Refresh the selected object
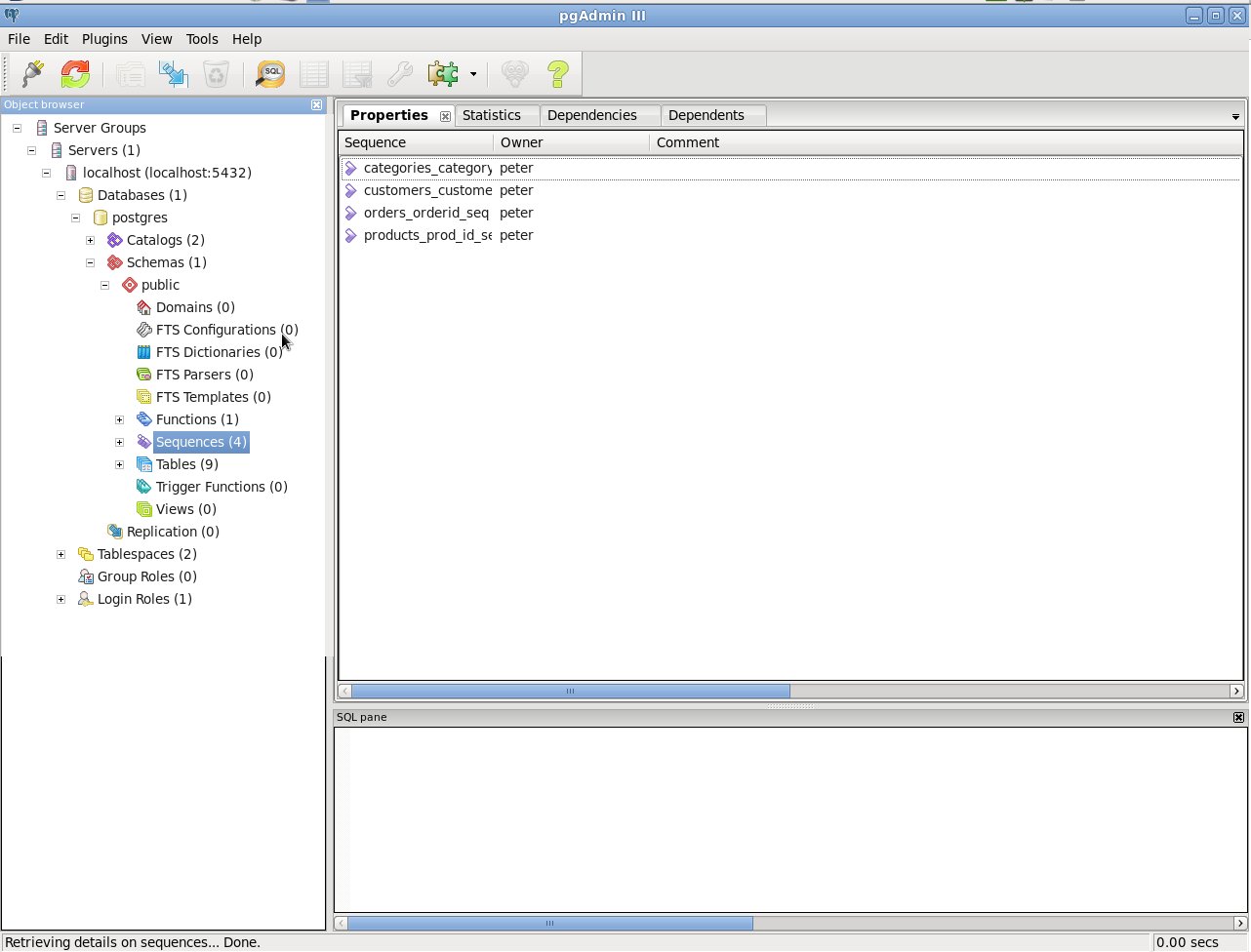 75,74
